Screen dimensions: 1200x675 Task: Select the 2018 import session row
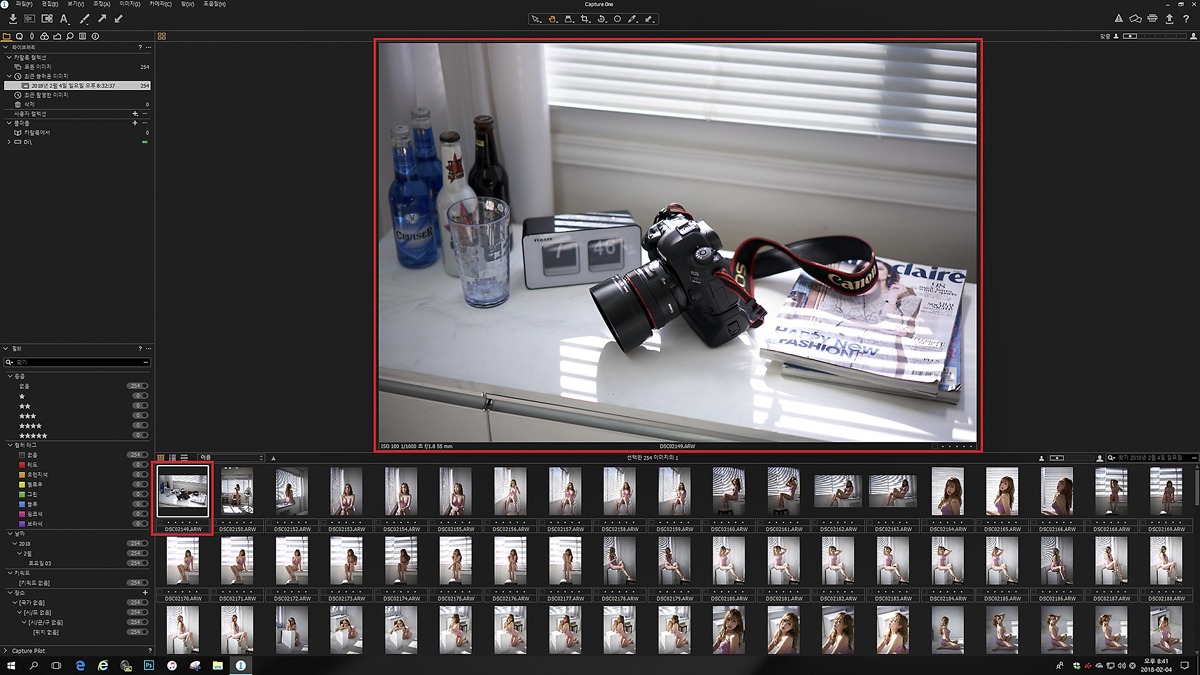pos(78,85)
